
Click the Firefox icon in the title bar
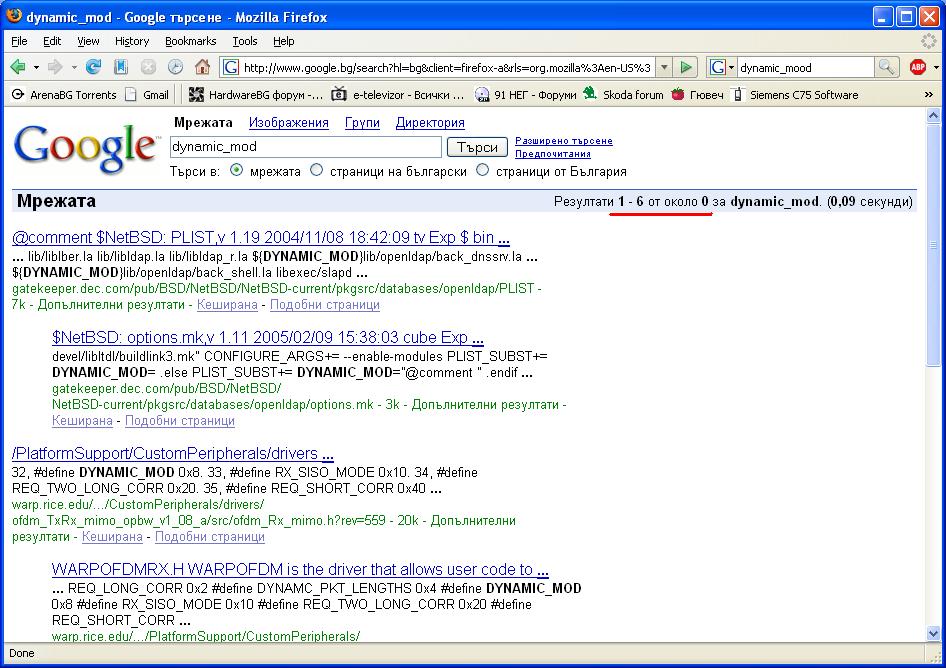[x=13, y=16]
